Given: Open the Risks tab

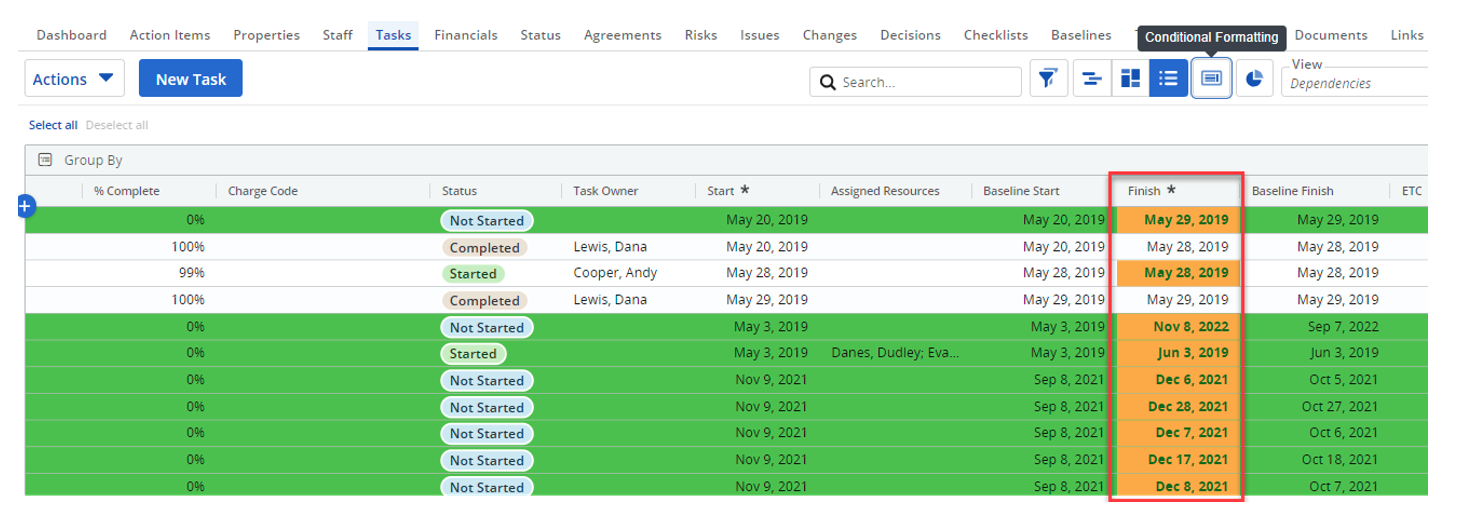Looking at the screenshot, I should point(701,35).
